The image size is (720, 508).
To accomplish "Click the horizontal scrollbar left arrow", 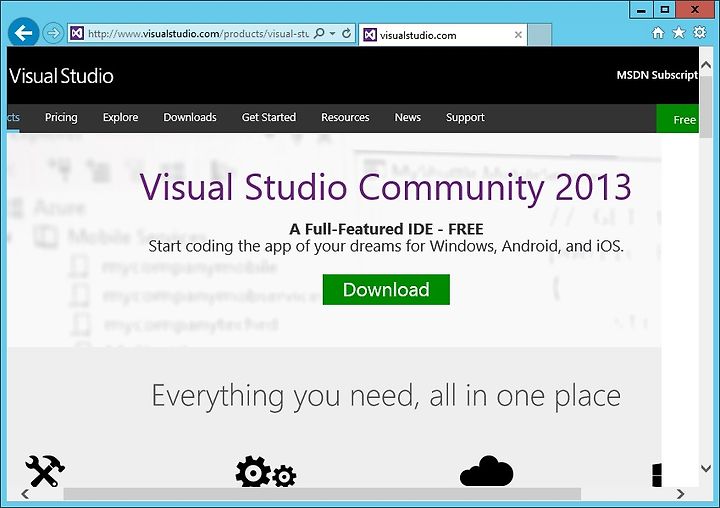I will coord(25,494).
